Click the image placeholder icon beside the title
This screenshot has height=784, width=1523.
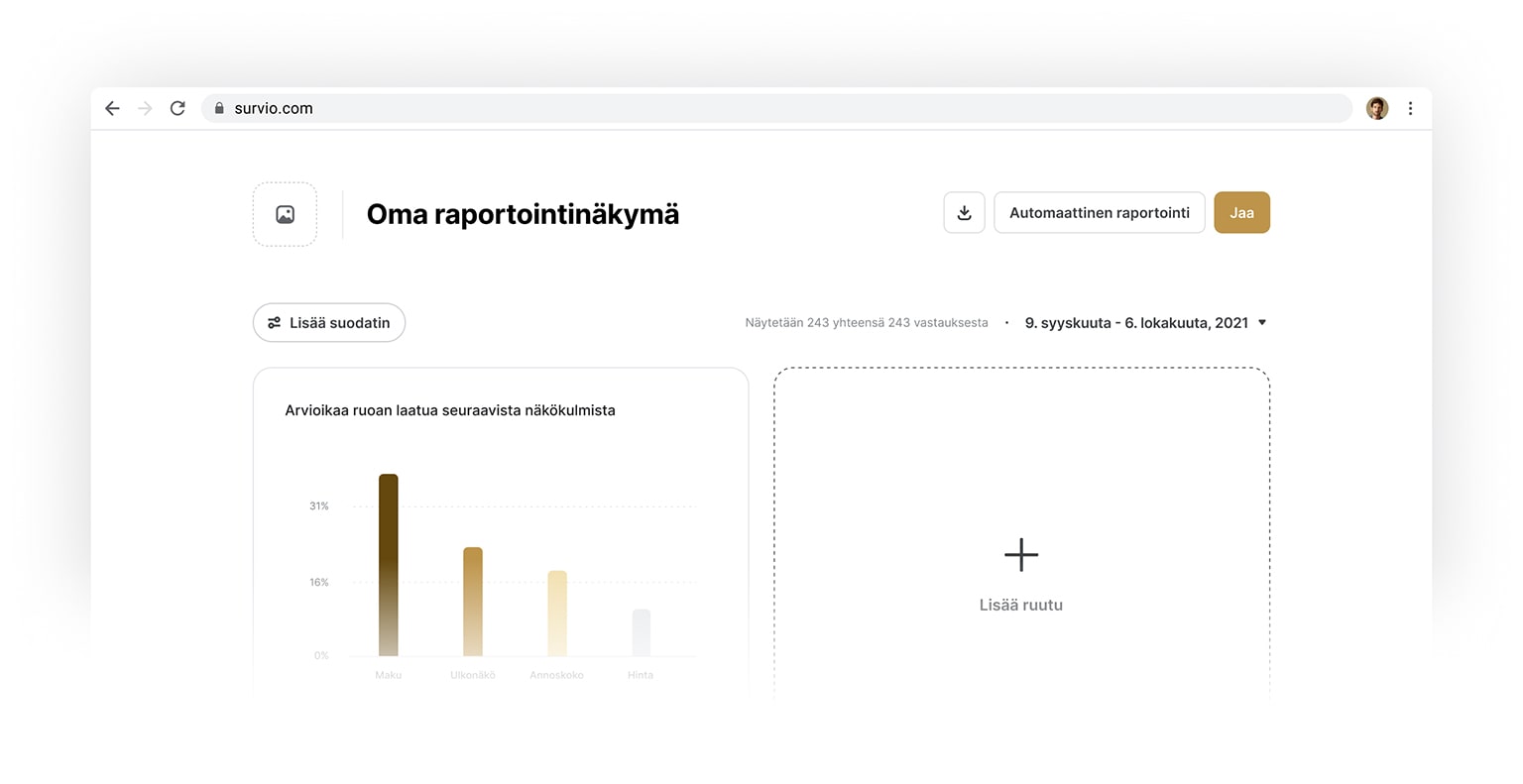285,213
